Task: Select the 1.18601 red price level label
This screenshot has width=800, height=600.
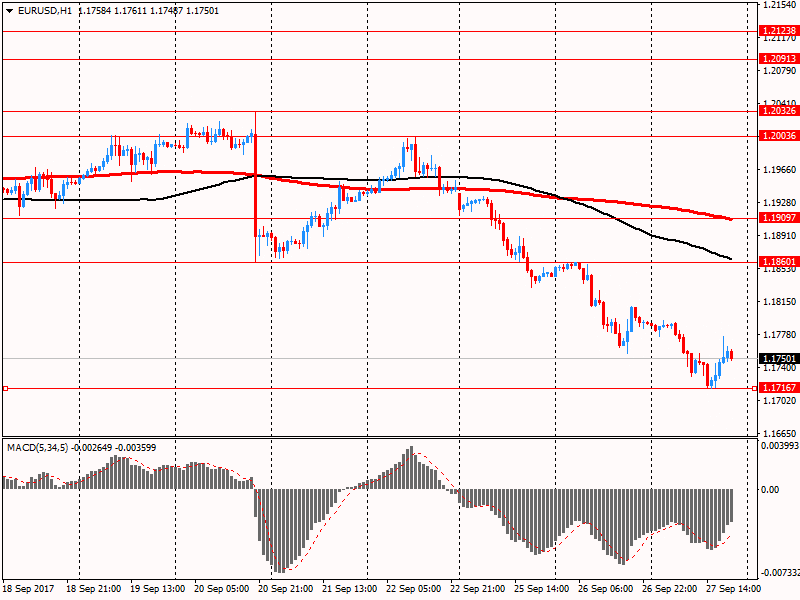Action: [779, 262]
